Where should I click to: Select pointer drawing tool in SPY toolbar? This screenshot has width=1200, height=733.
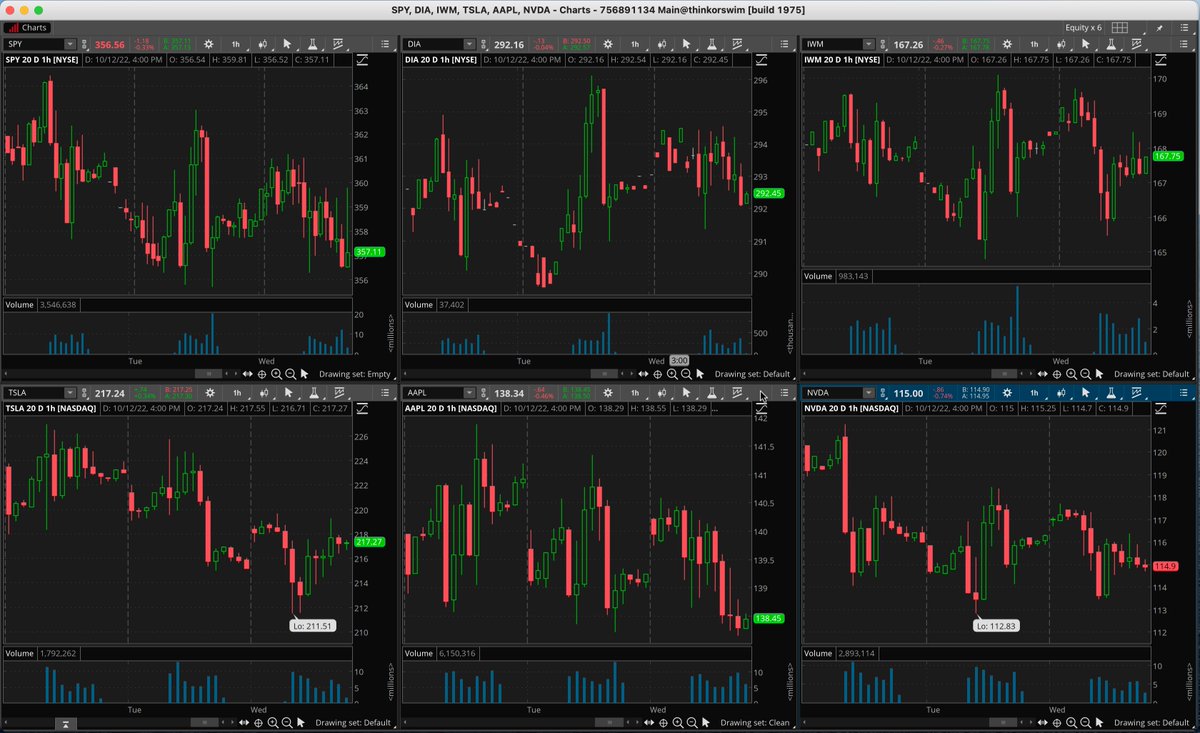point(287,44)
